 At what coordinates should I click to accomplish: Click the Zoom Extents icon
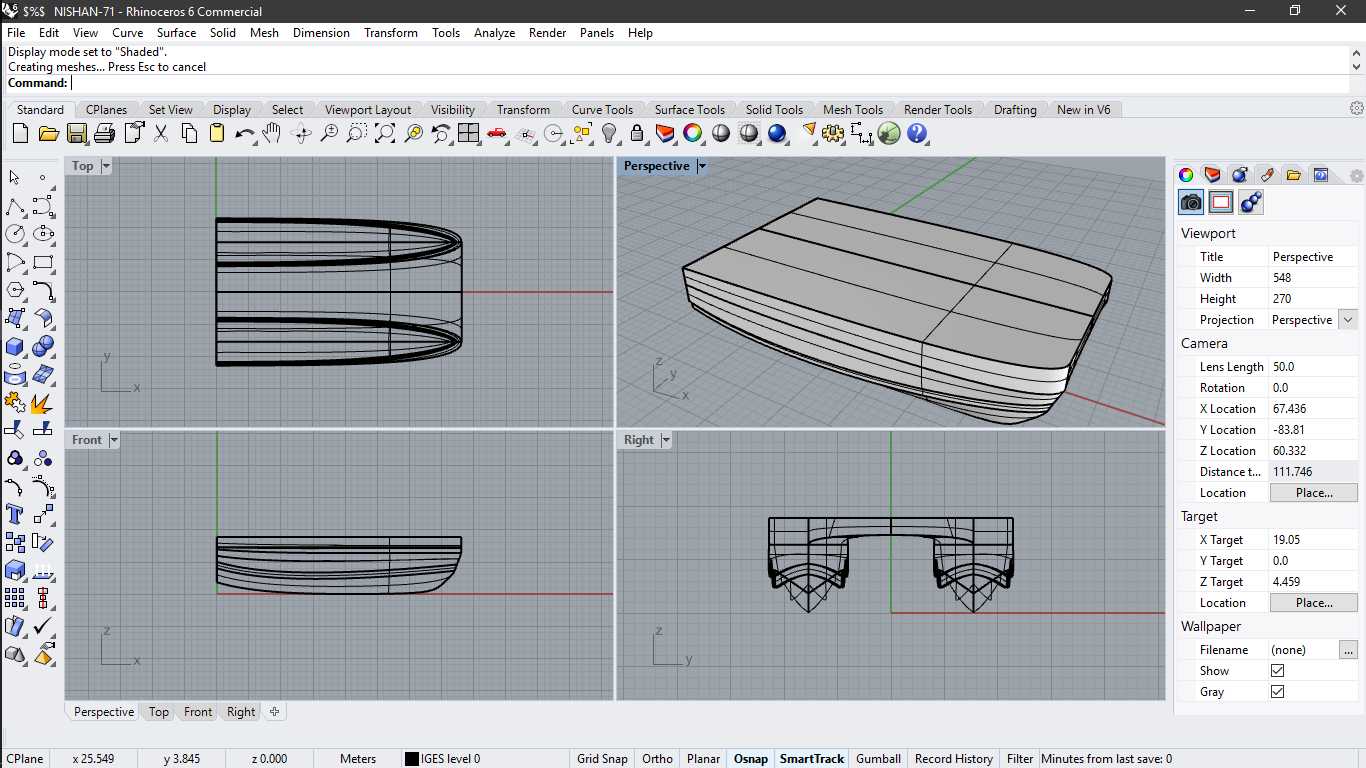pos(384,133)
